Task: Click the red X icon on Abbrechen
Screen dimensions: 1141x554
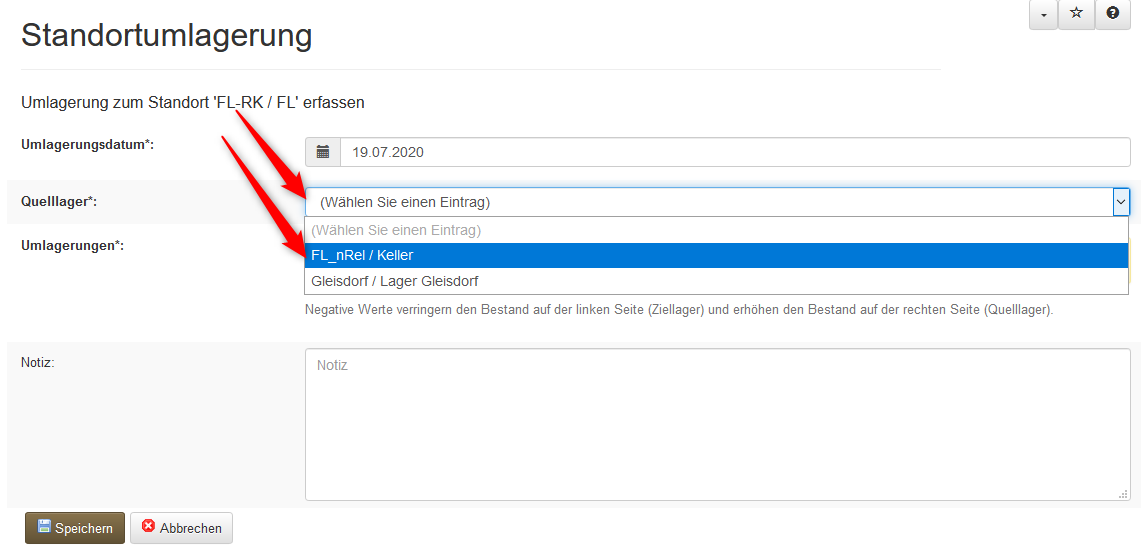Action: click(149, 527)
